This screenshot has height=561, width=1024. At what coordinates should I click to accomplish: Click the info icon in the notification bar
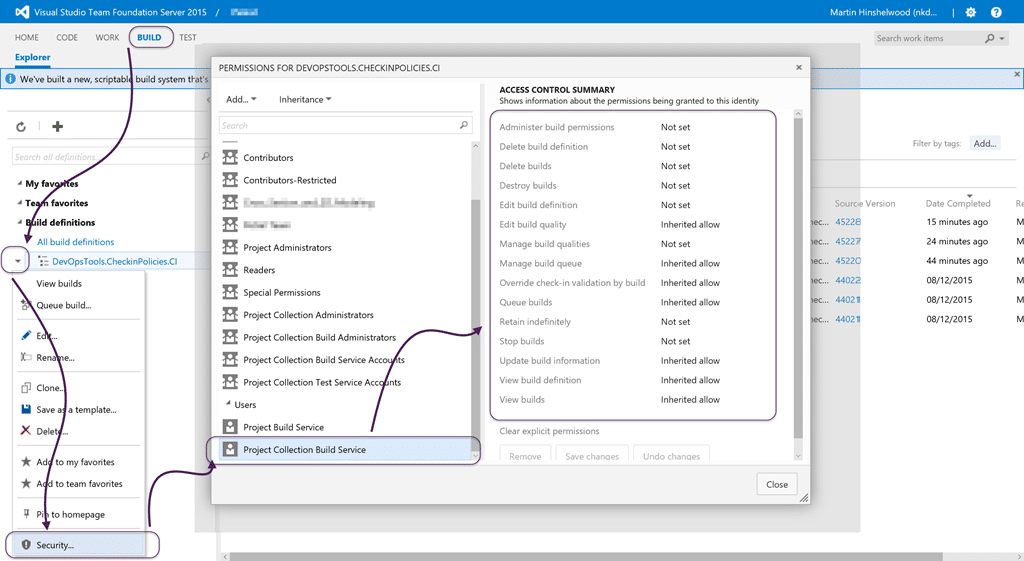pyautogui.click(x=10, y=79)
